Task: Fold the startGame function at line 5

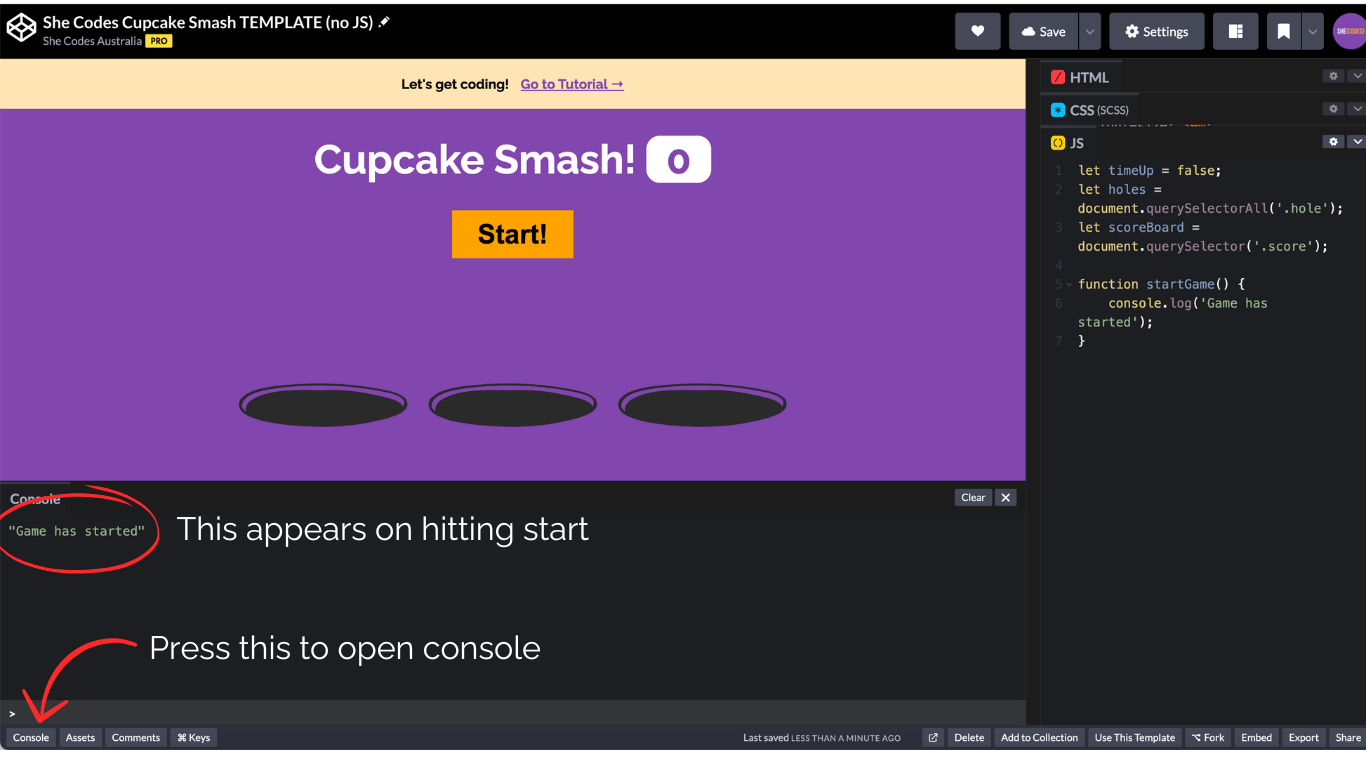Action: 1069,285
